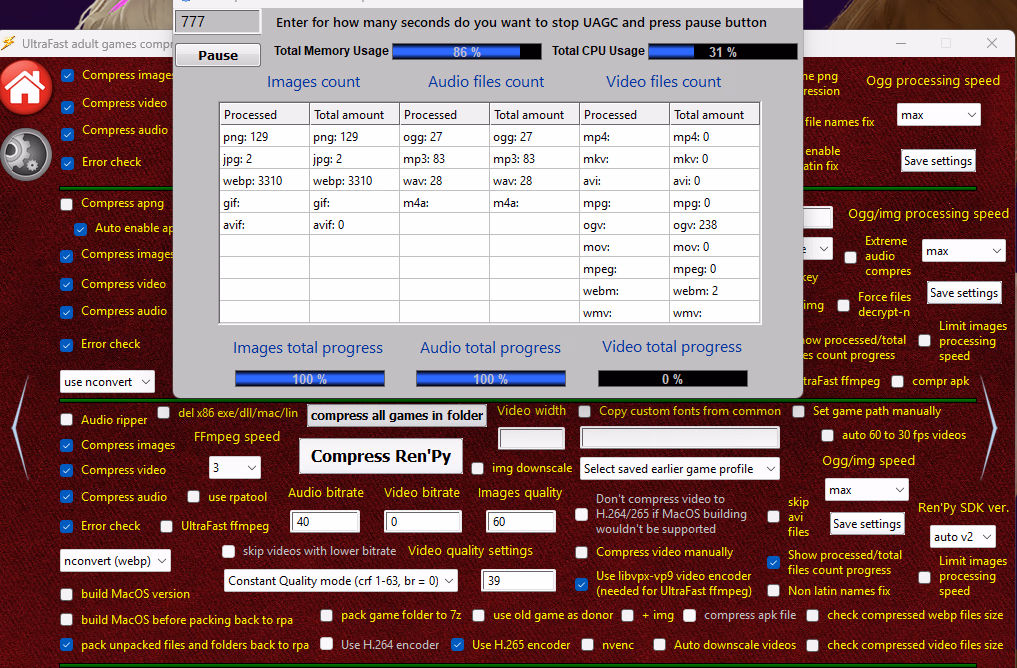Toggle the img downscale checkbox
1017x668 pixels.
pyautogui.click(x=478, y=468)
